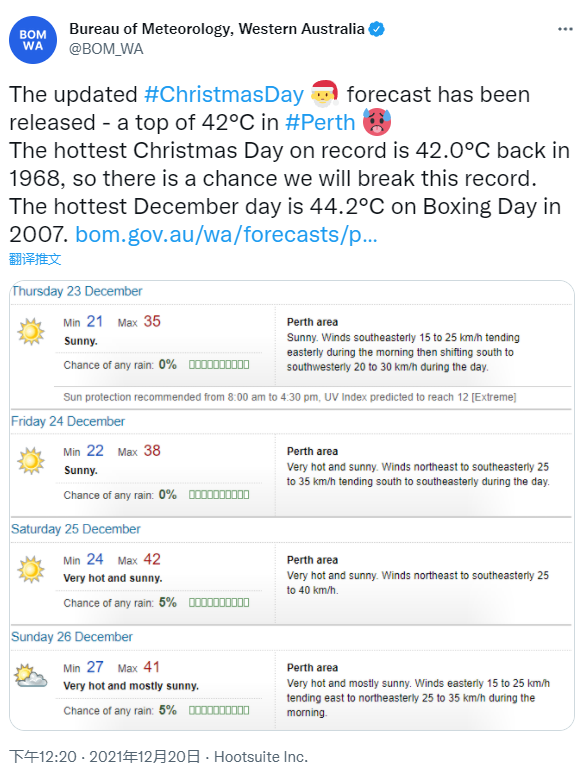Click the blue verified badge

377,29
